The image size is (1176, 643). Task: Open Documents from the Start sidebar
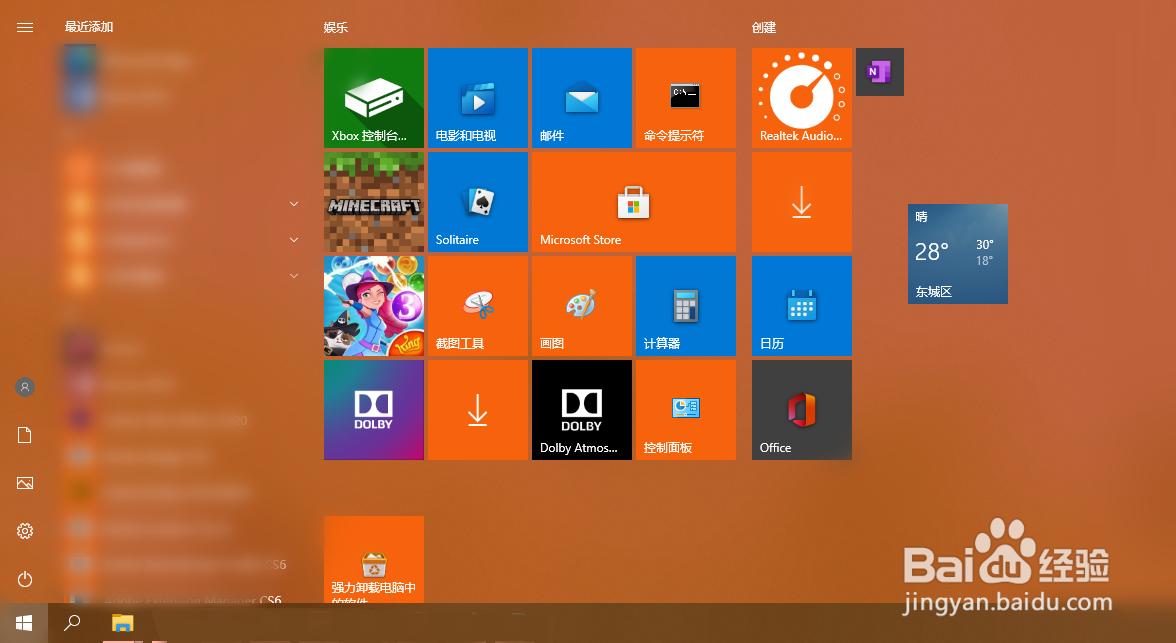25,435
